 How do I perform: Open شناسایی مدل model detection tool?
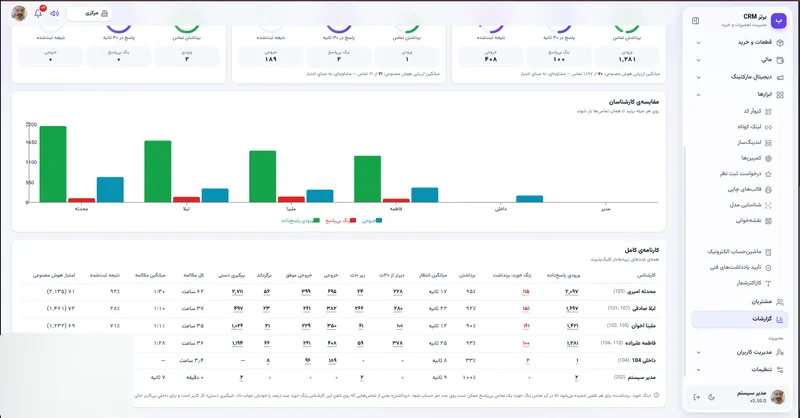pos(750,205)
